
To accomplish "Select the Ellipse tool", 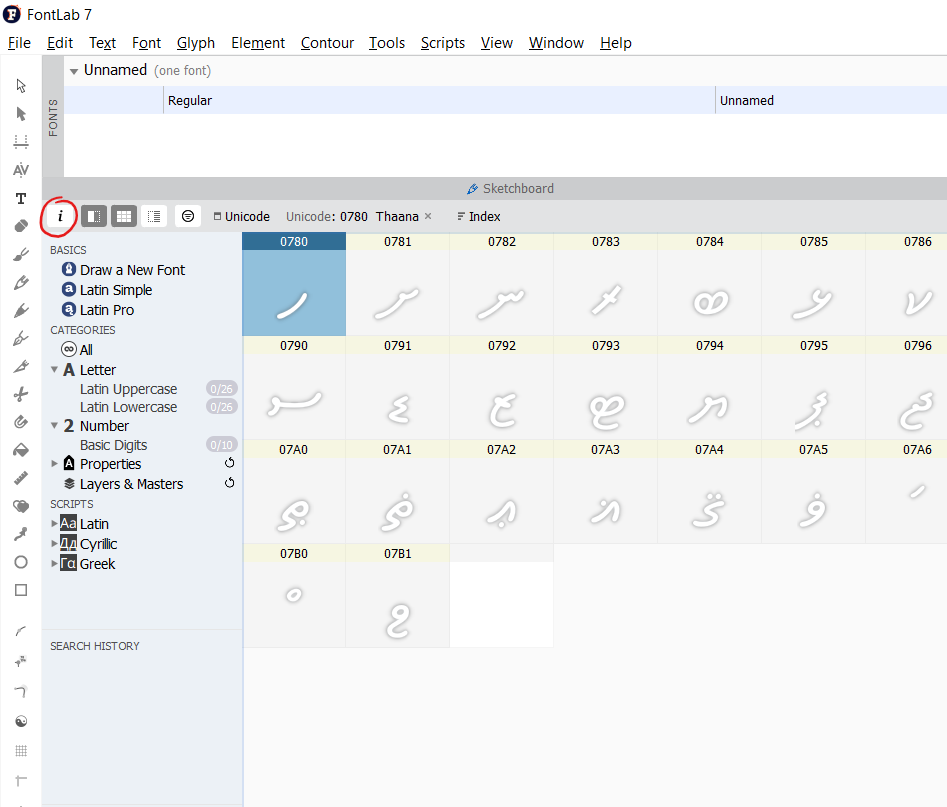I will [x=21, y=562].
